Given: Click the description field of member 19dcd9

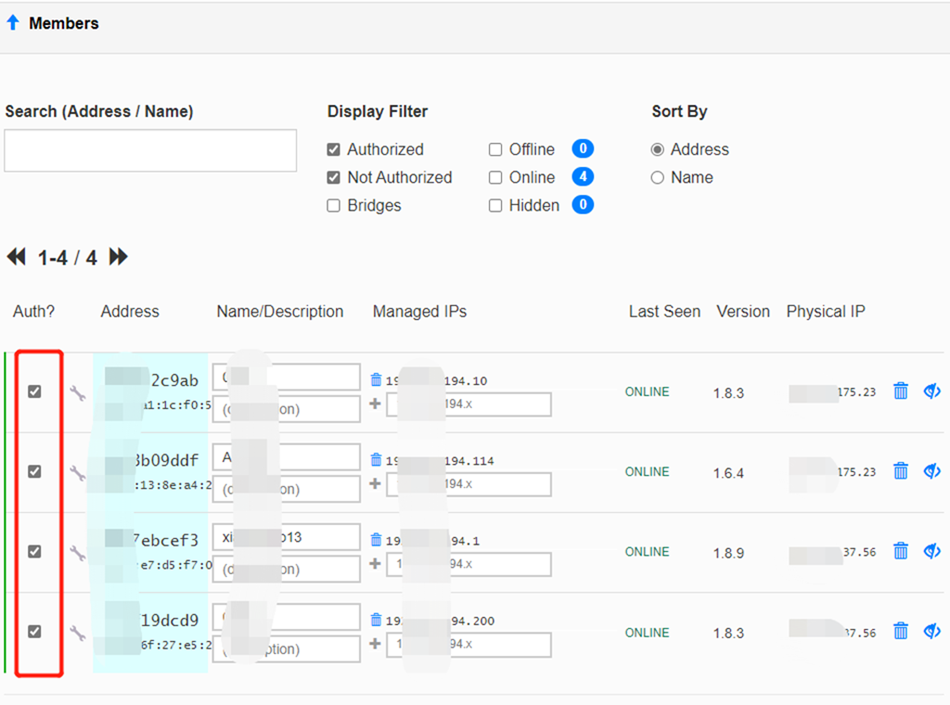Looking at the screenshot, I should (x=287, y=649).
